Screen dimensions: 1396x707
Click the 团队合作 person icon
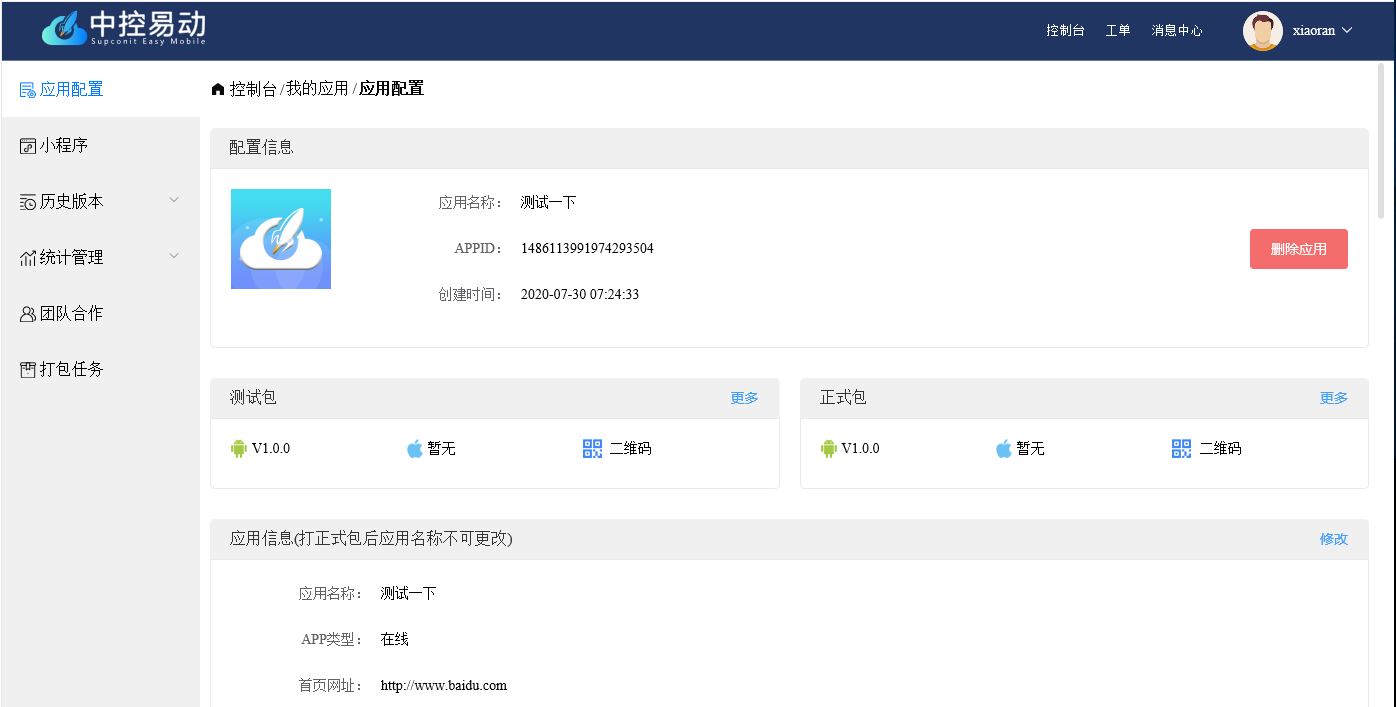tap(28, 314)
